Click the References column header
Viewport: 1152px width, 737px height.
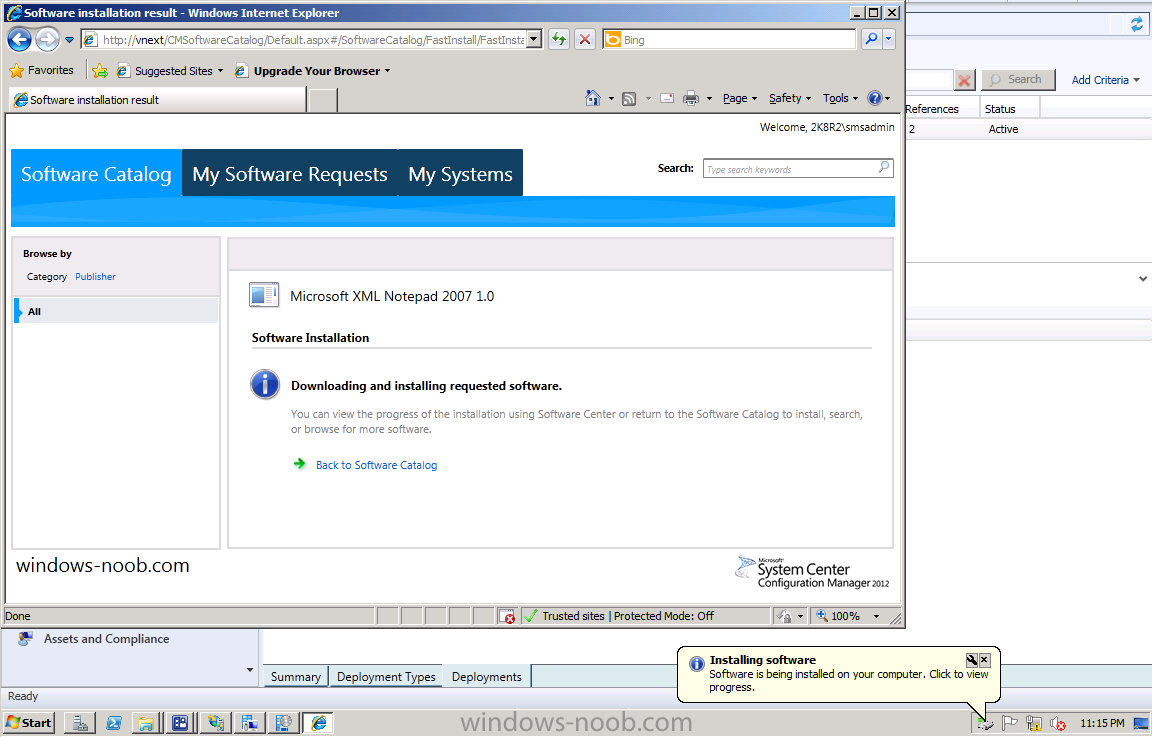point(943,109)
